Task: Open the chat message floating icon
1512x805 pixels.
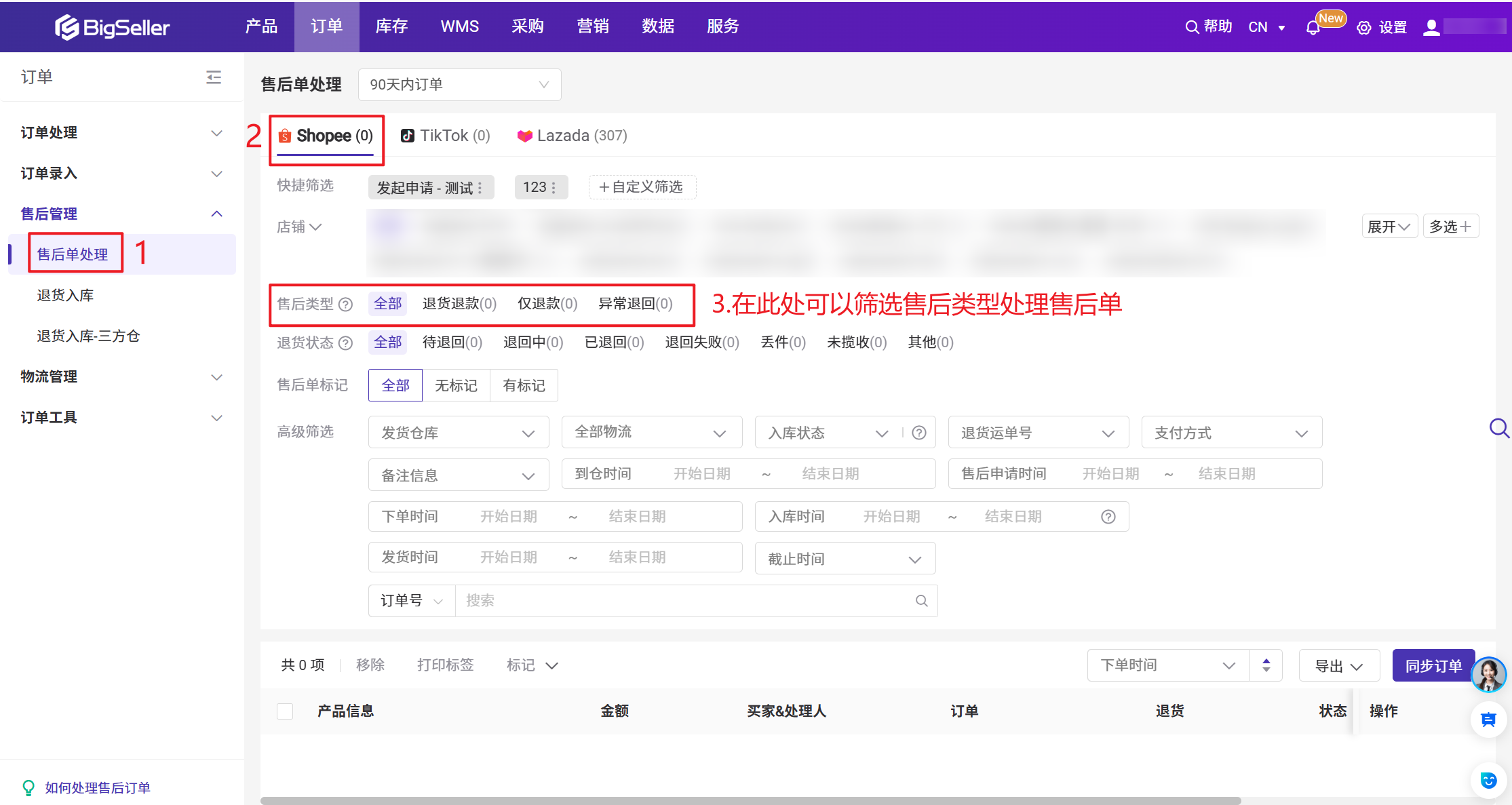Action: point(1488,720)
